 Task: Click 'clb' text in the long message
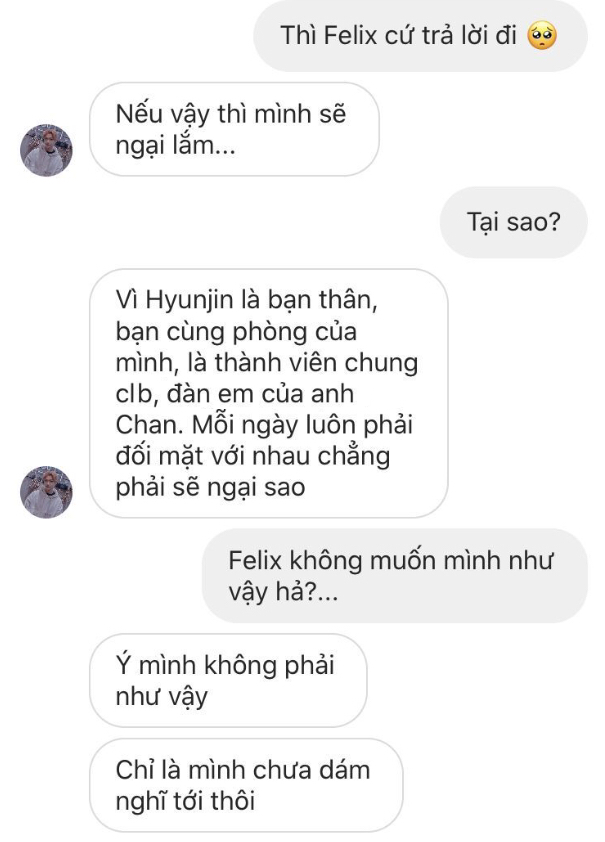pyautogui.click(x=136, y=394)
